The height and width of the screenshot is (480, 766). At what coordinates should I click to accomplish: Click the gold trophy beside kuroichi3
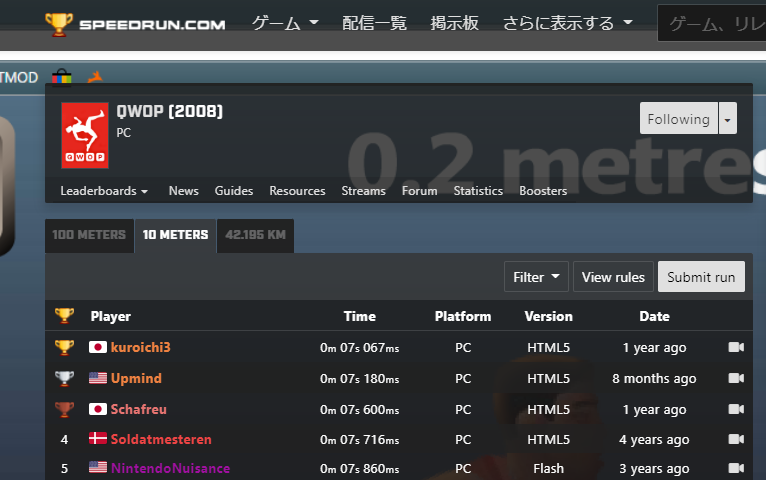point(64,347)
